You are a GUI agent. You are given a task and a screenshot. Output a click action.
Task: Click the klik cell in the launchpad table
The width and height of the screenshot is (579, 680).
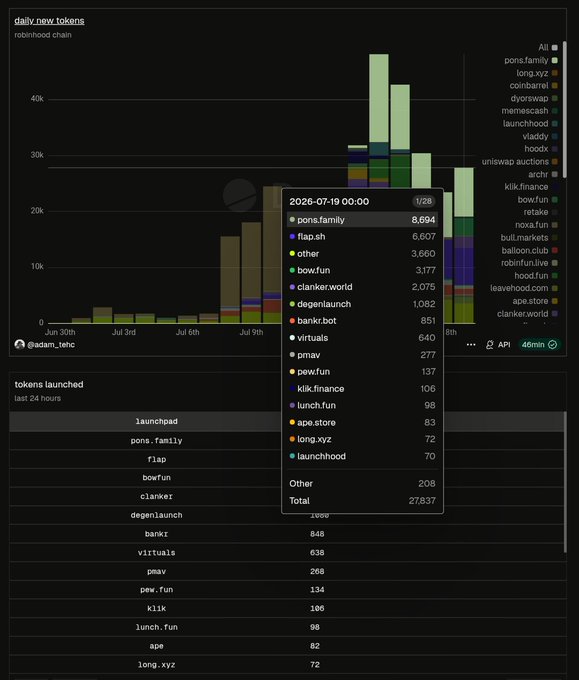(x=157, y=608)
